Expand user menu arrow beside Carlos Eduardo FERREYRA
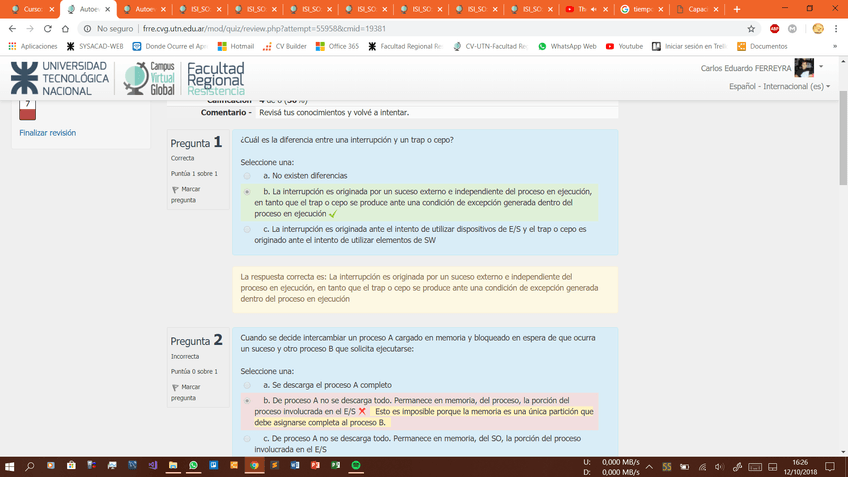This screenshot has height=477, width=848. (x=821, y=67)
